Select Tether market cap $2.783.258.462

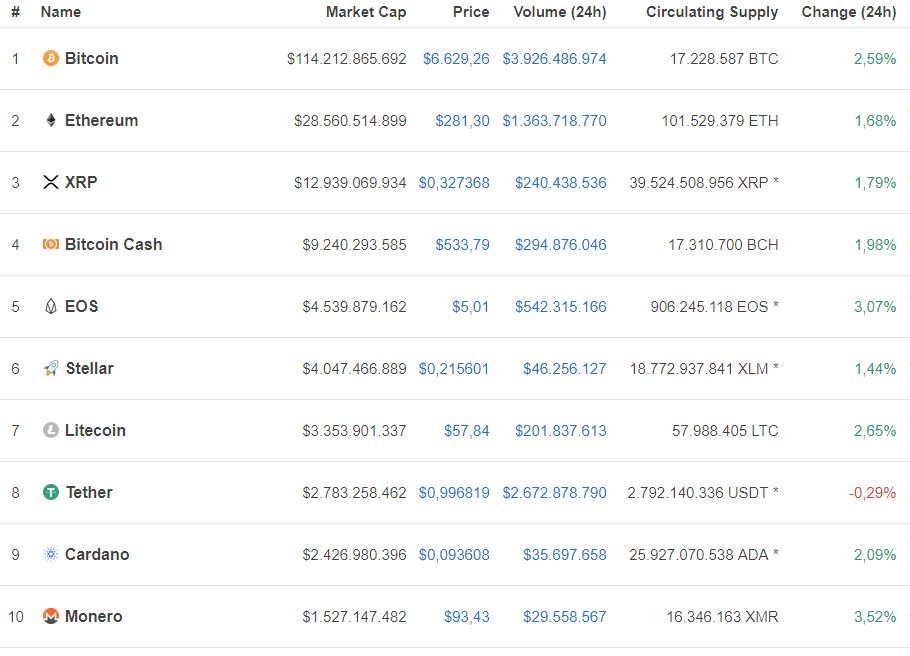354,493
